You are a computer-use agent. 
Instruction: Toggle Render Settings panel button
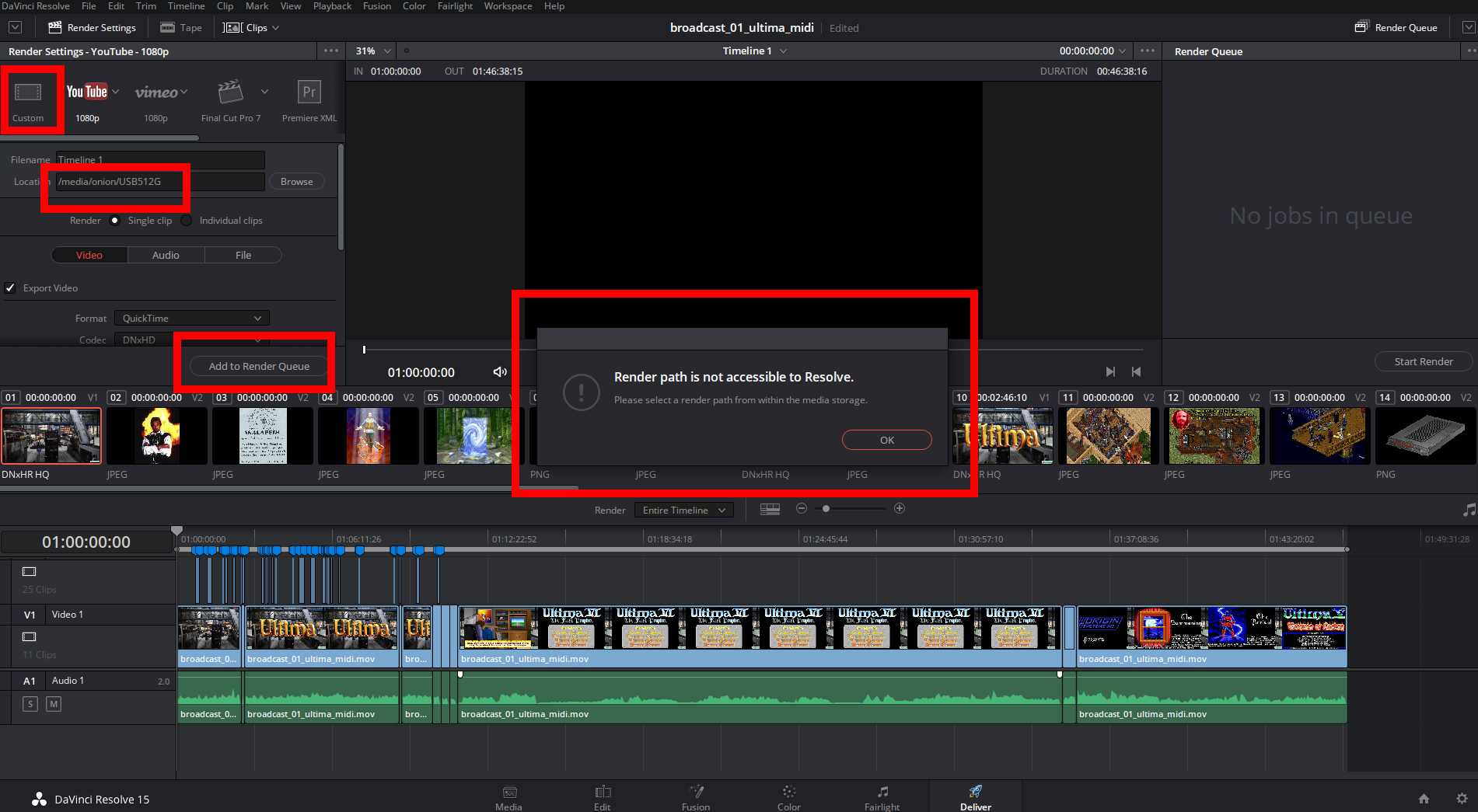tap(92, 27)
